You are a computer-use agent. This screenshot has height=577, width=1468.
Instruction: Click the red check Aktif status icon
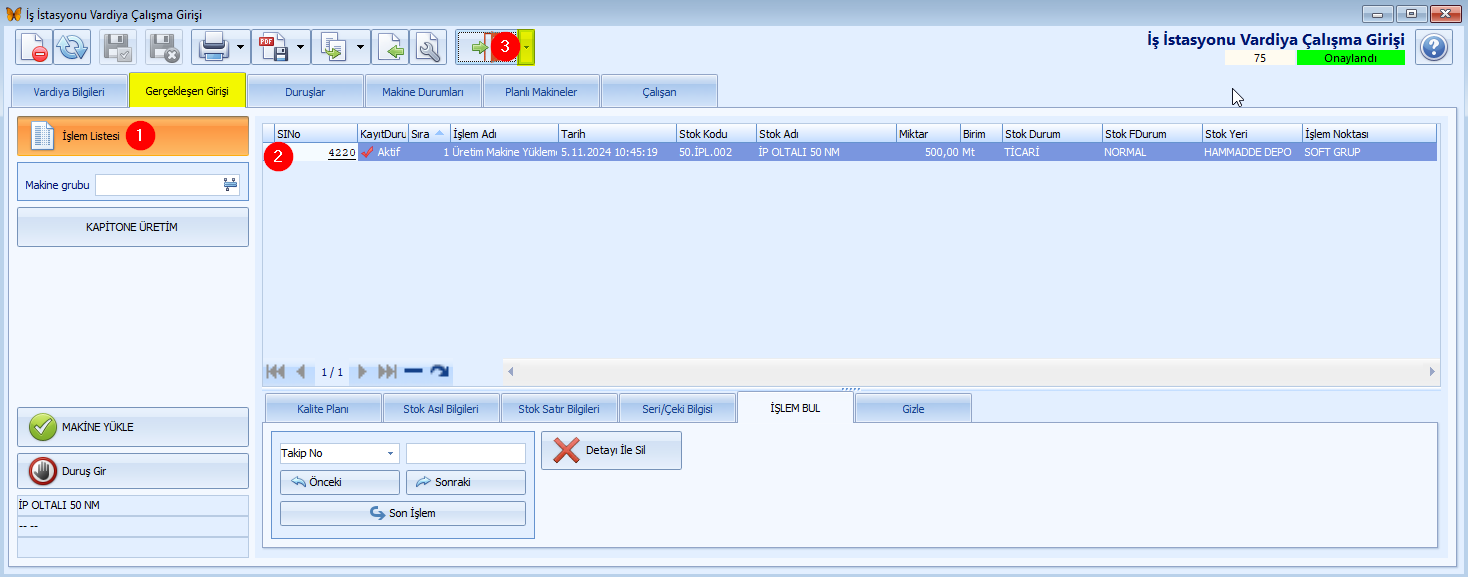368,152
